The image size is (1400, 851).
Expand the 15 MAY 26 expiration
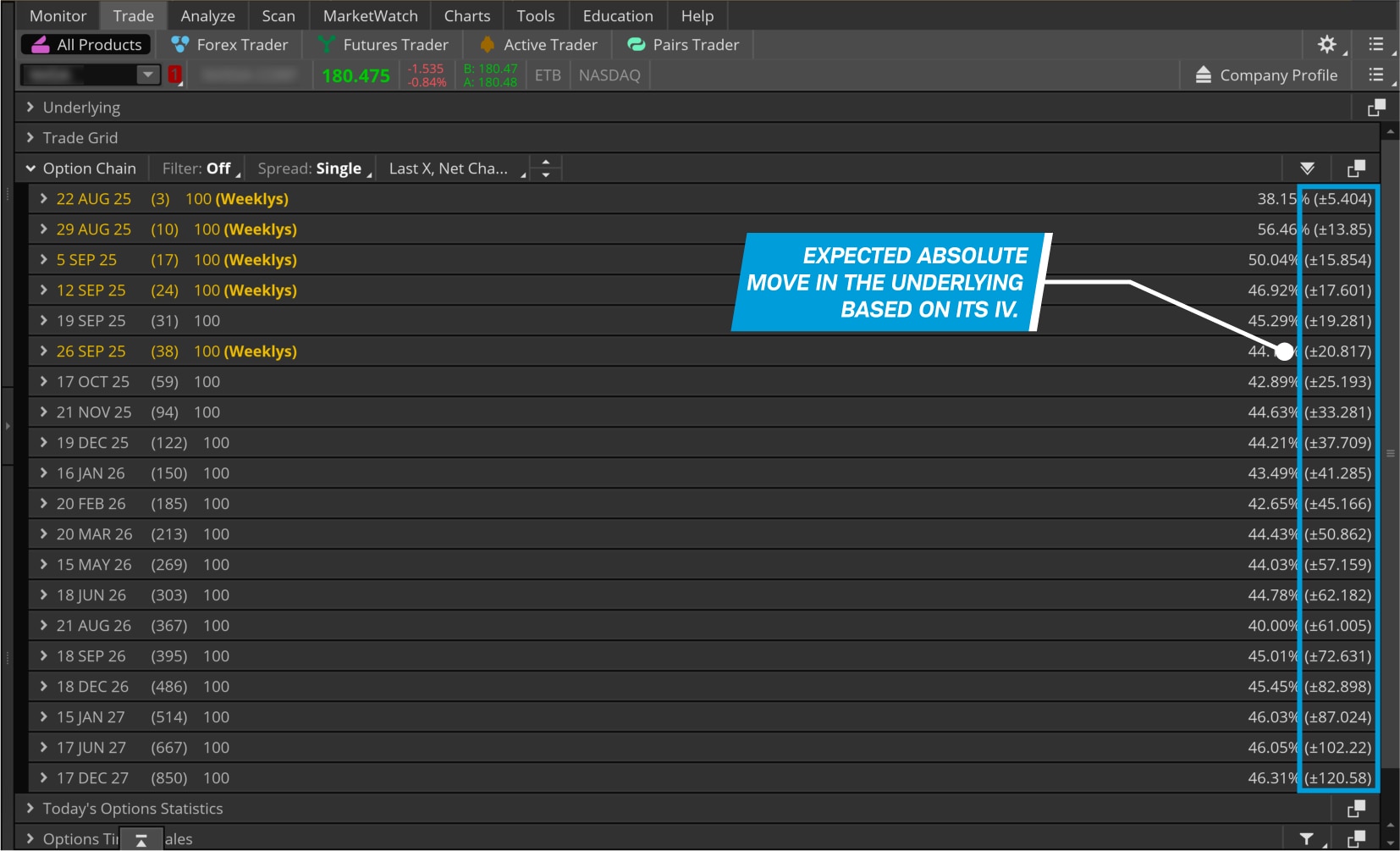[x=44, y=565]
